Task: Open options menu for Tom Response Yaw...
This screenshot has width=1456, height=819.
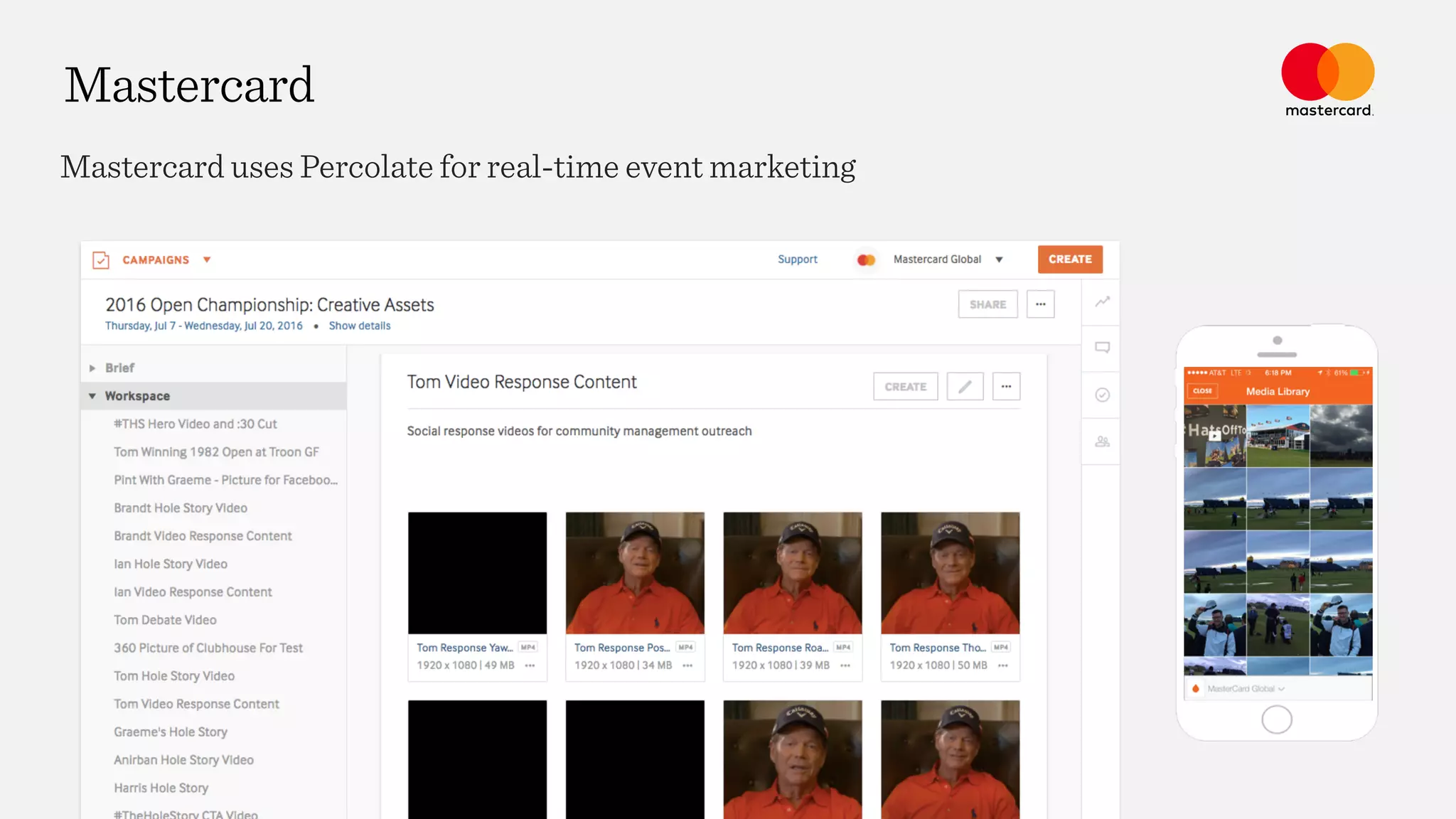Action: pos(530,665)
